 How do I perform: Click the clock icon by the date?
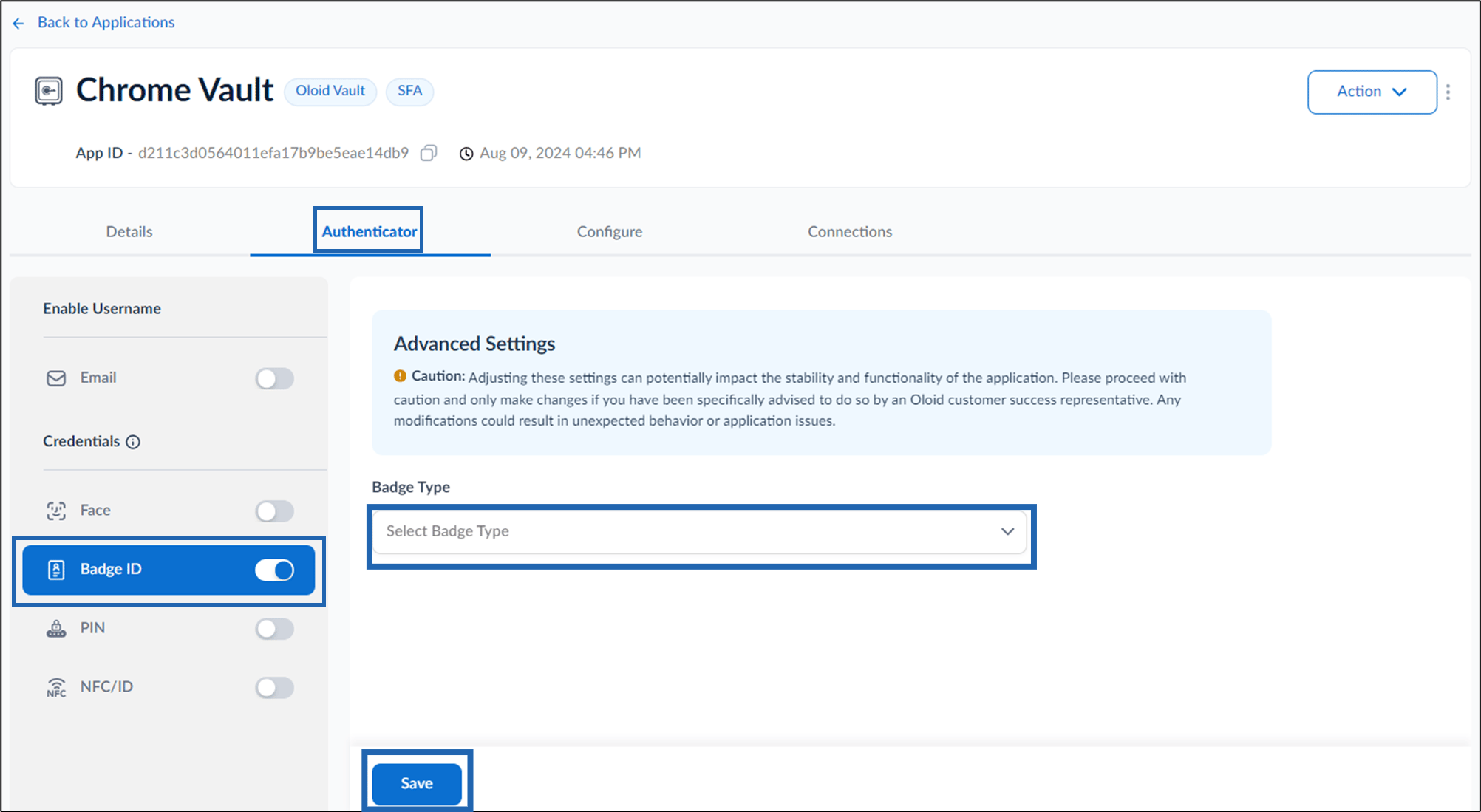click(466, 154)
